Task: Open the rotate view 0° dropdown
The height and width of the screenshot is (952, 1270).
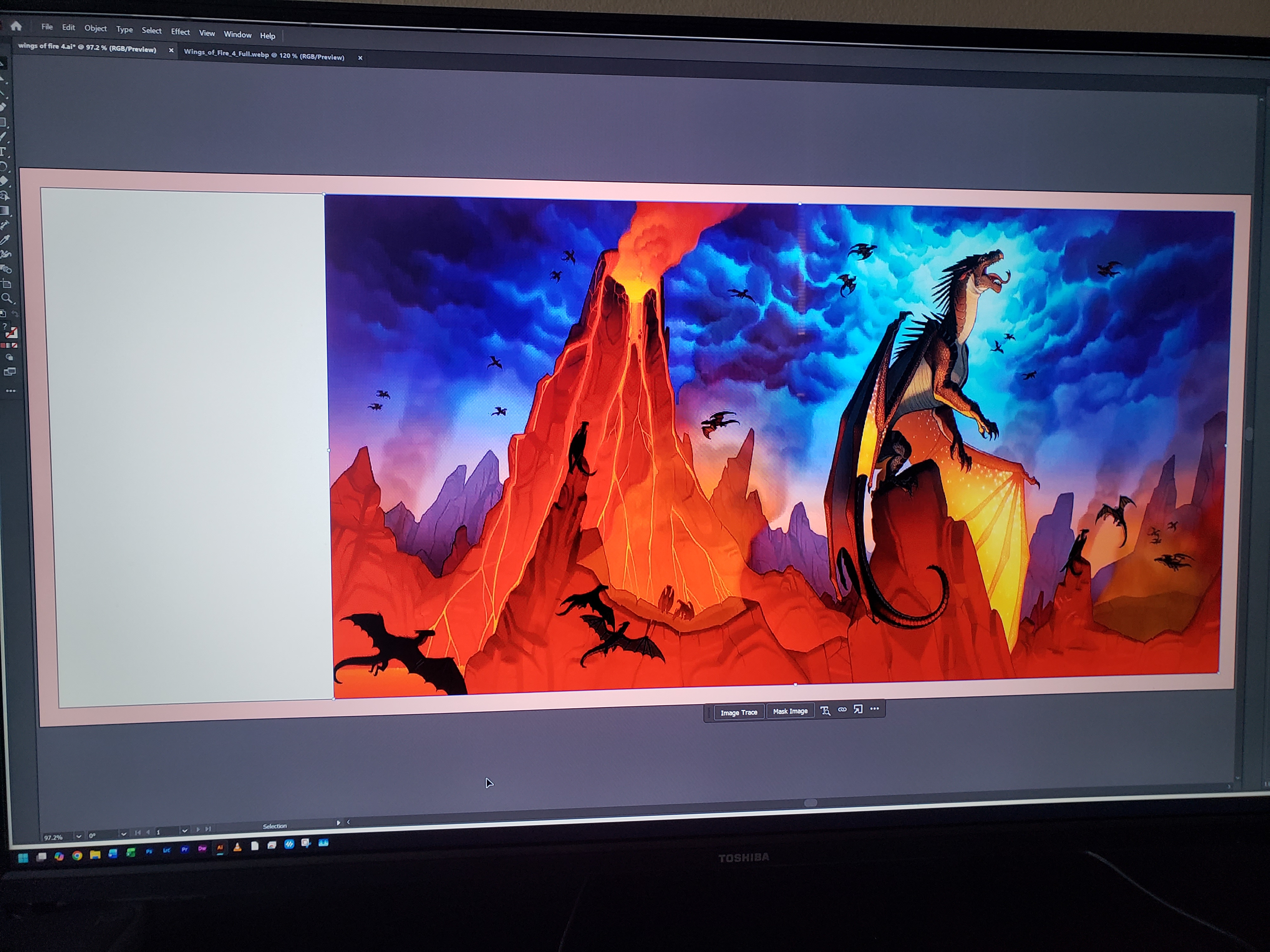Action: 124,834
